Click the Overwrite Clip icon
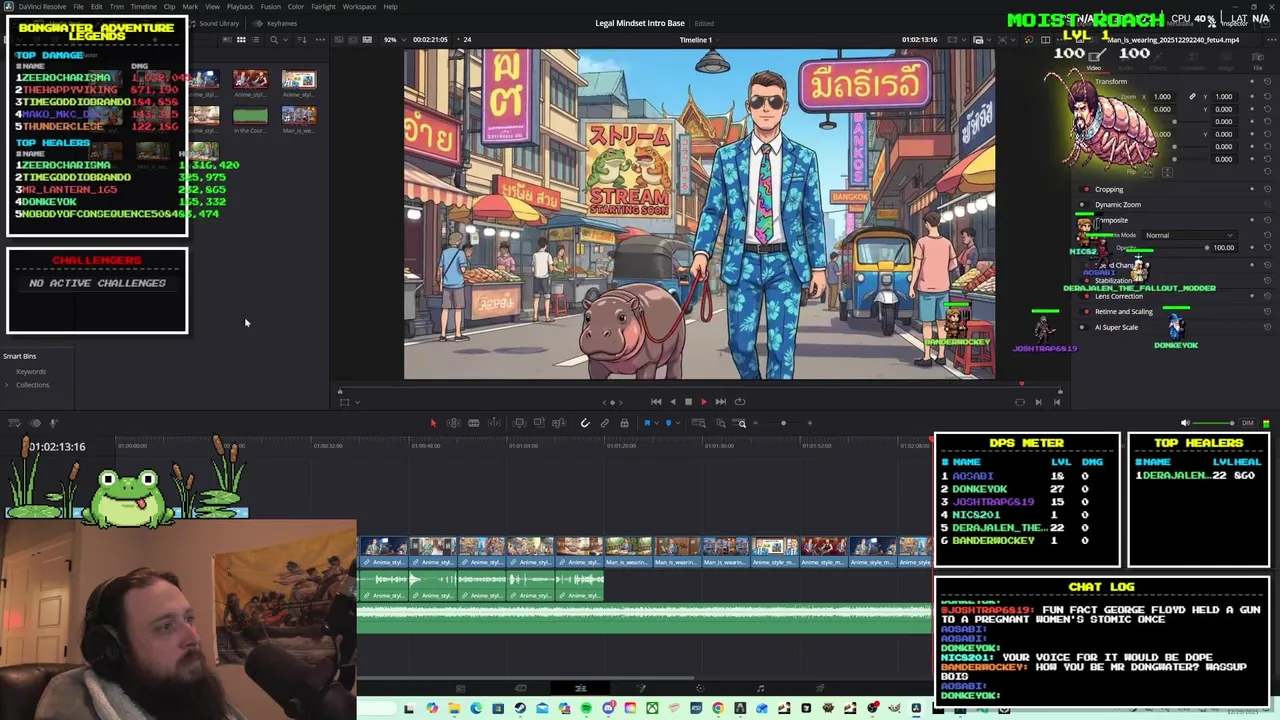This screenshot has width=1280, height=720. [539, 423]
